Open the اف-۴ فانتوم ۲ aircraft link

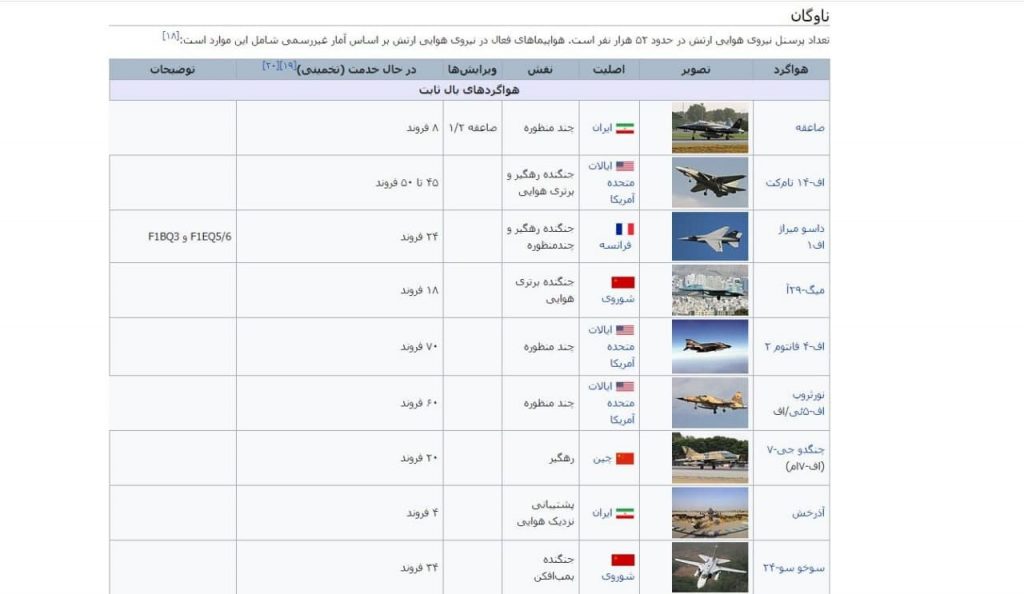point(795,347)
